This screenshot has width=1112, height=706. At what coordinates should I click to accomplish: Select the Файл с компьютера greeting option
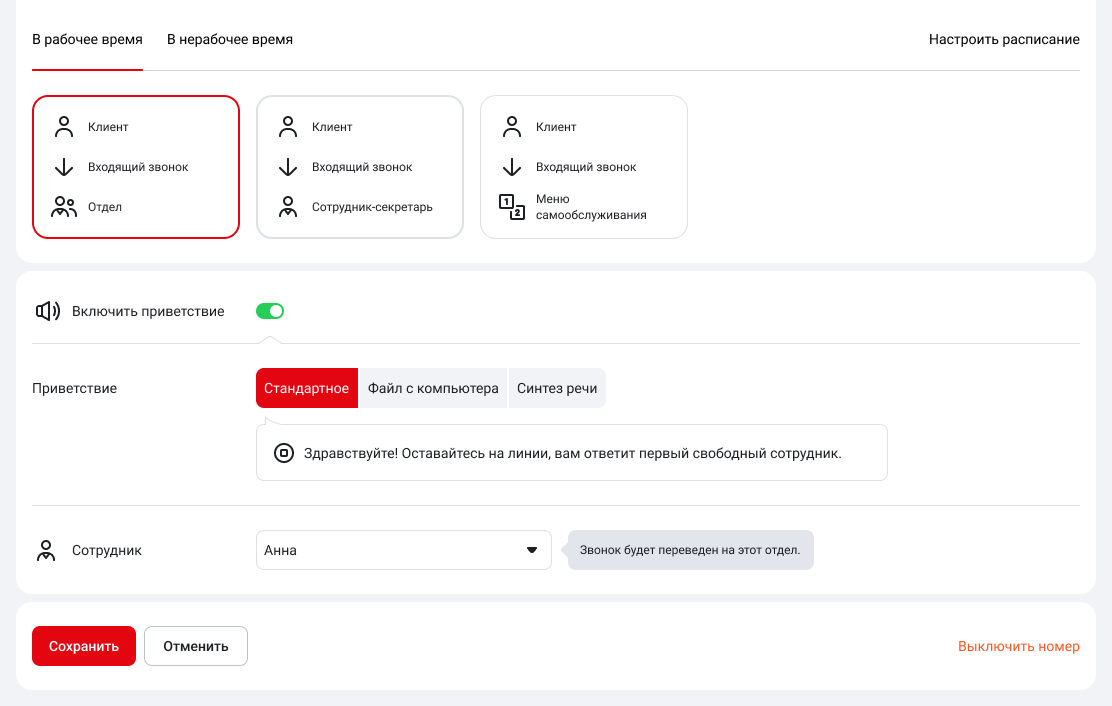pos(433,388)
